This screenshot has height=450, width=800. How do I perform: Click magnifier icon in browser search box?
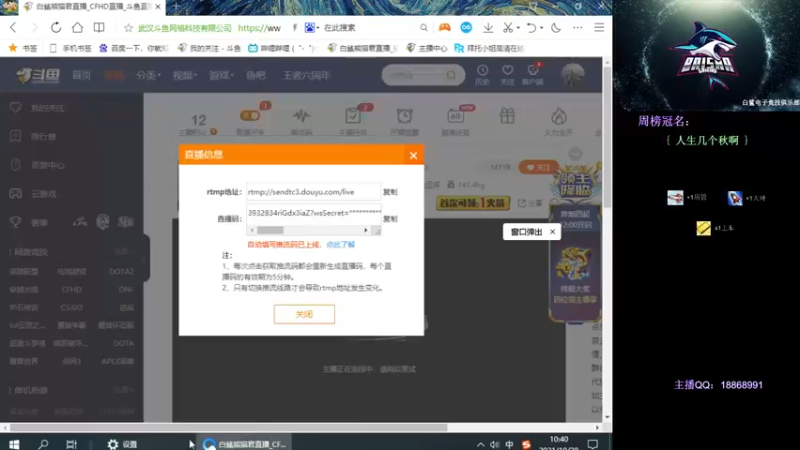pos(423,28)
